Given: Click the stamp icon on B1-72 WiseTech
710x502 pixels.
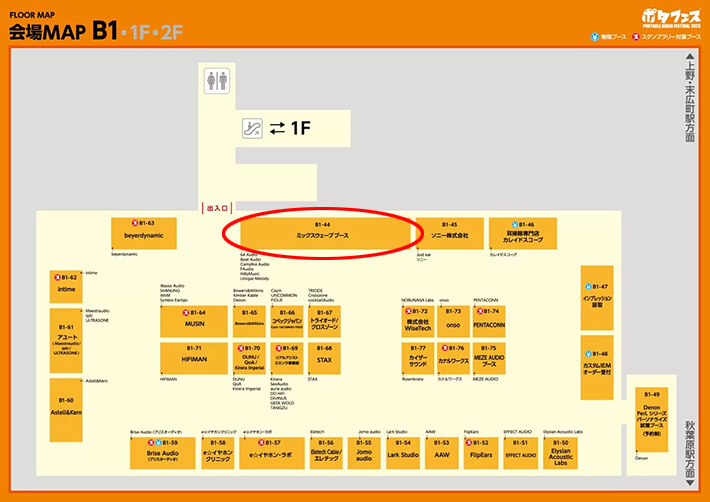Looking at the screenshot, I should pyautogui.click(x=408, y=311).
